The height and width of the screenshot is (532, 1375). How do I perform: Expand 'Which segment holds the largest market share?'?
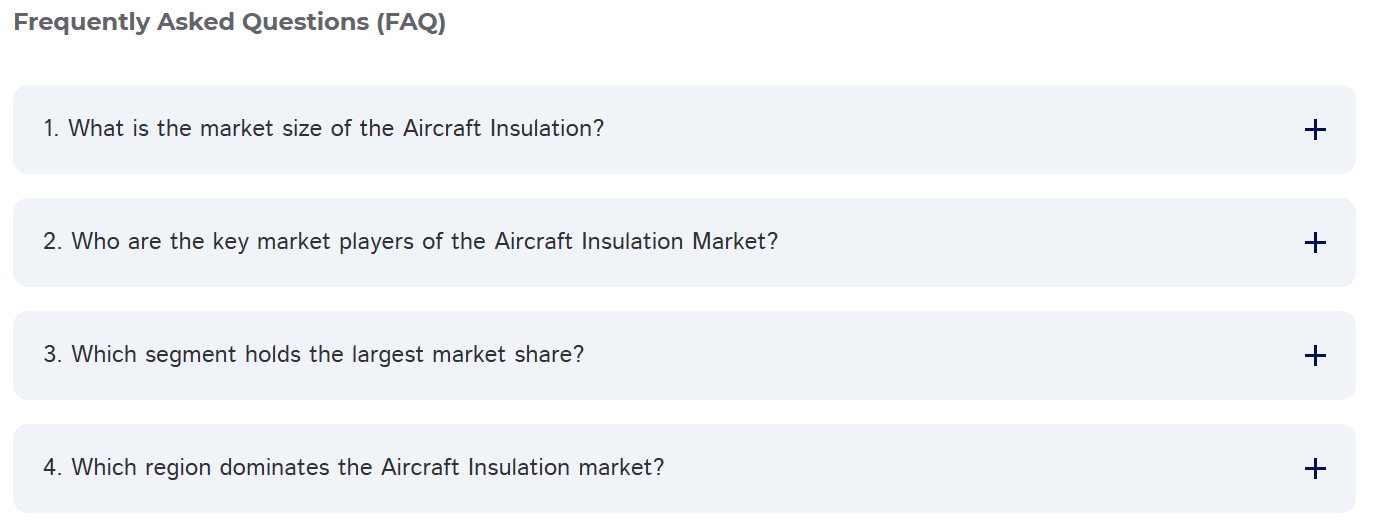tap(327, 355)
